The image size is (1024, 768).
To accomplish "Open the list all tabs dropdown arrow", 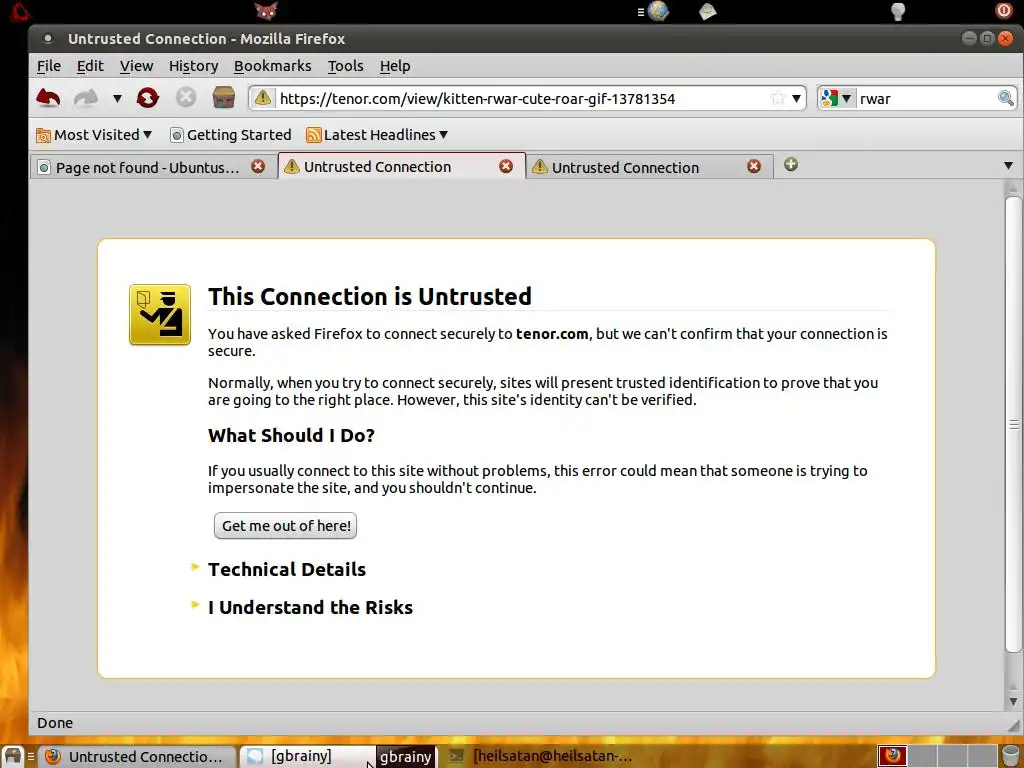I will tap(1008, 166).
